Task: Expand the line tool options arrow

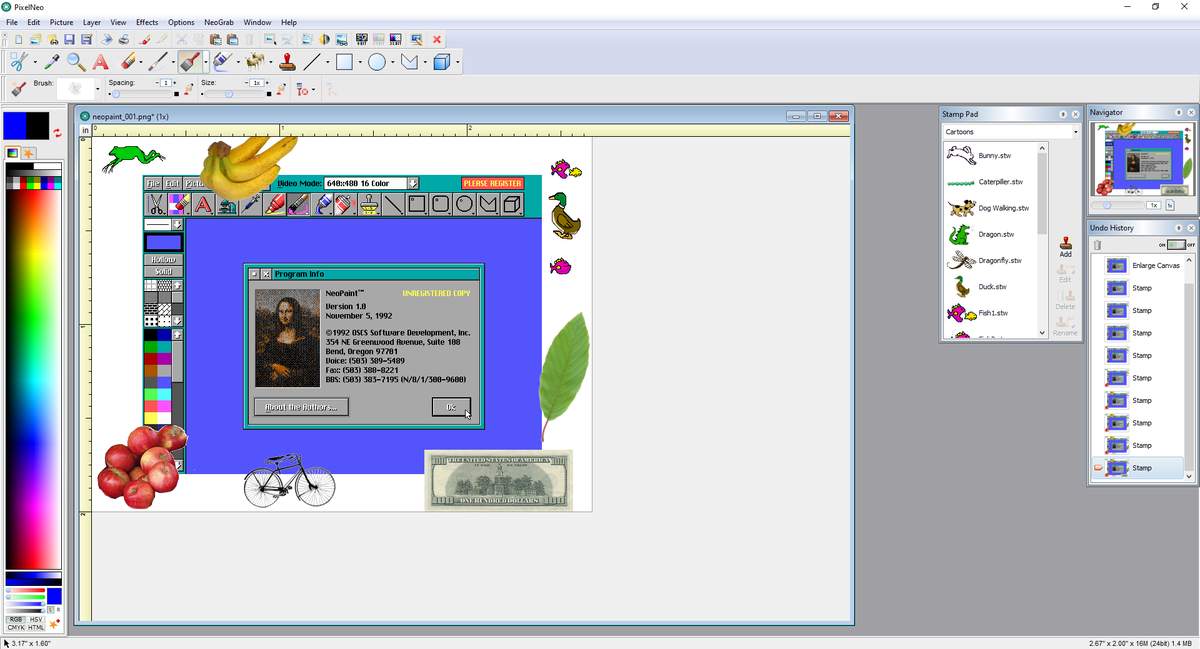Action: [x=328, y=62]
